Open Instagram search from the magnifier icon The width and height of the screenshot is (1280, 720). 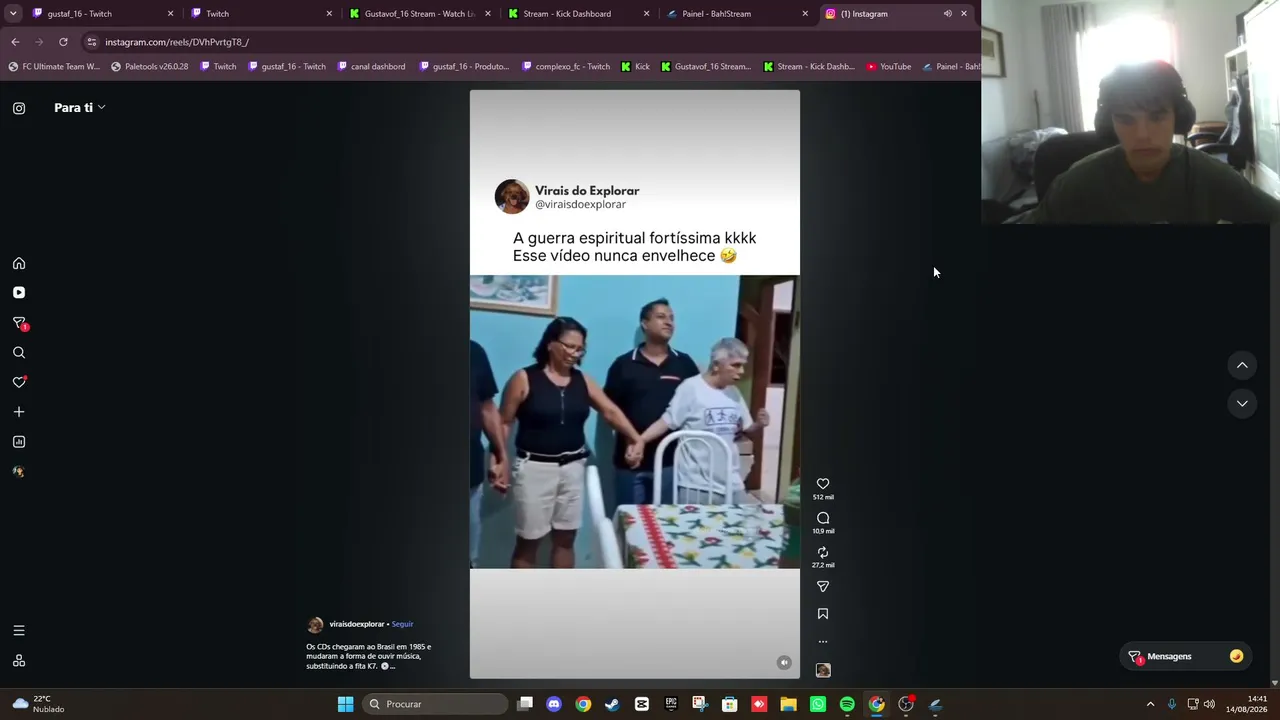(19, 353)
